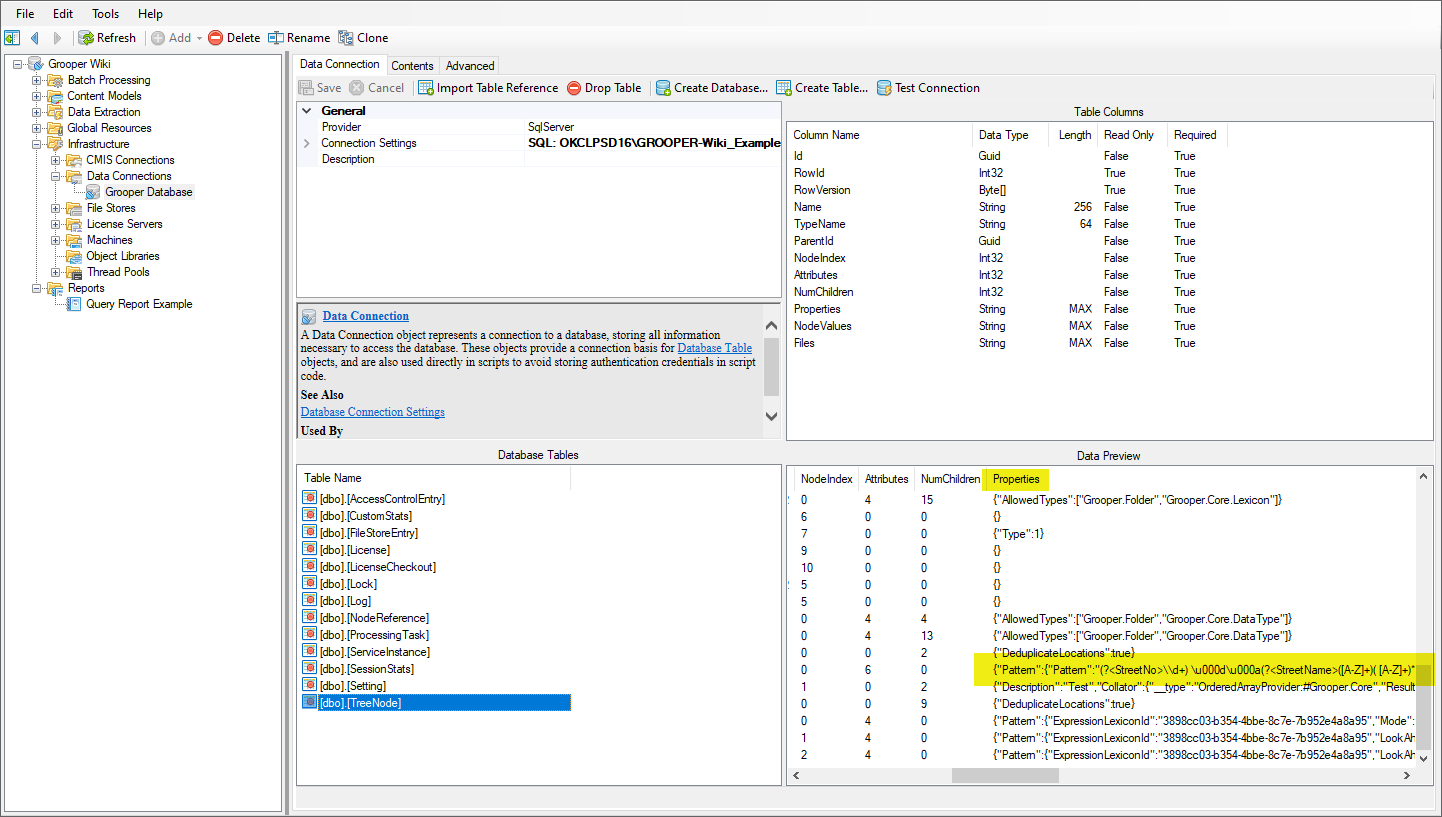The width and height of the screenshot is (1442, 817).
Task: Expand the Batch Processing tree node
Action: click(x=37, y=80)
